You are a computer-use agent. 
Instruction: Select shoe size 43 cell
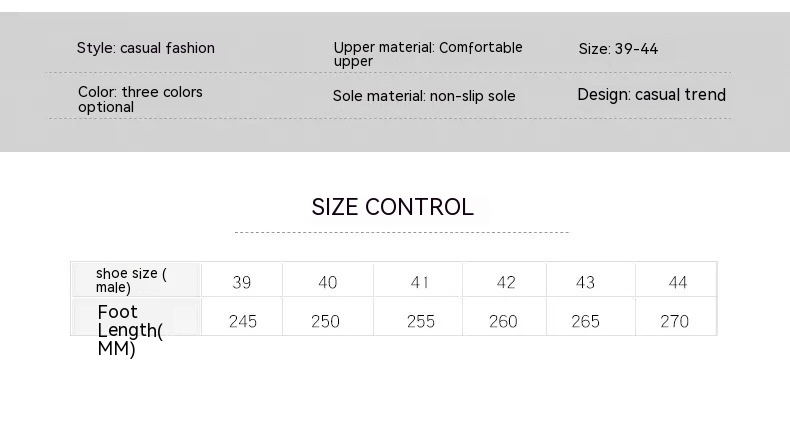(x=586, y=282)
